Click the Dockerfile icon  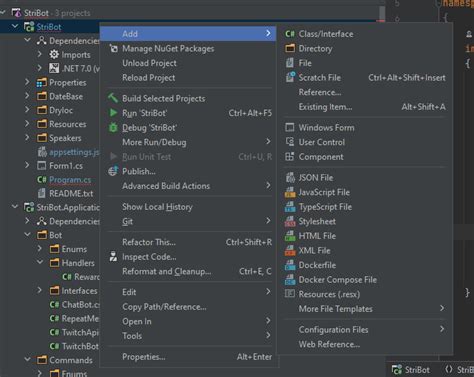290,265
